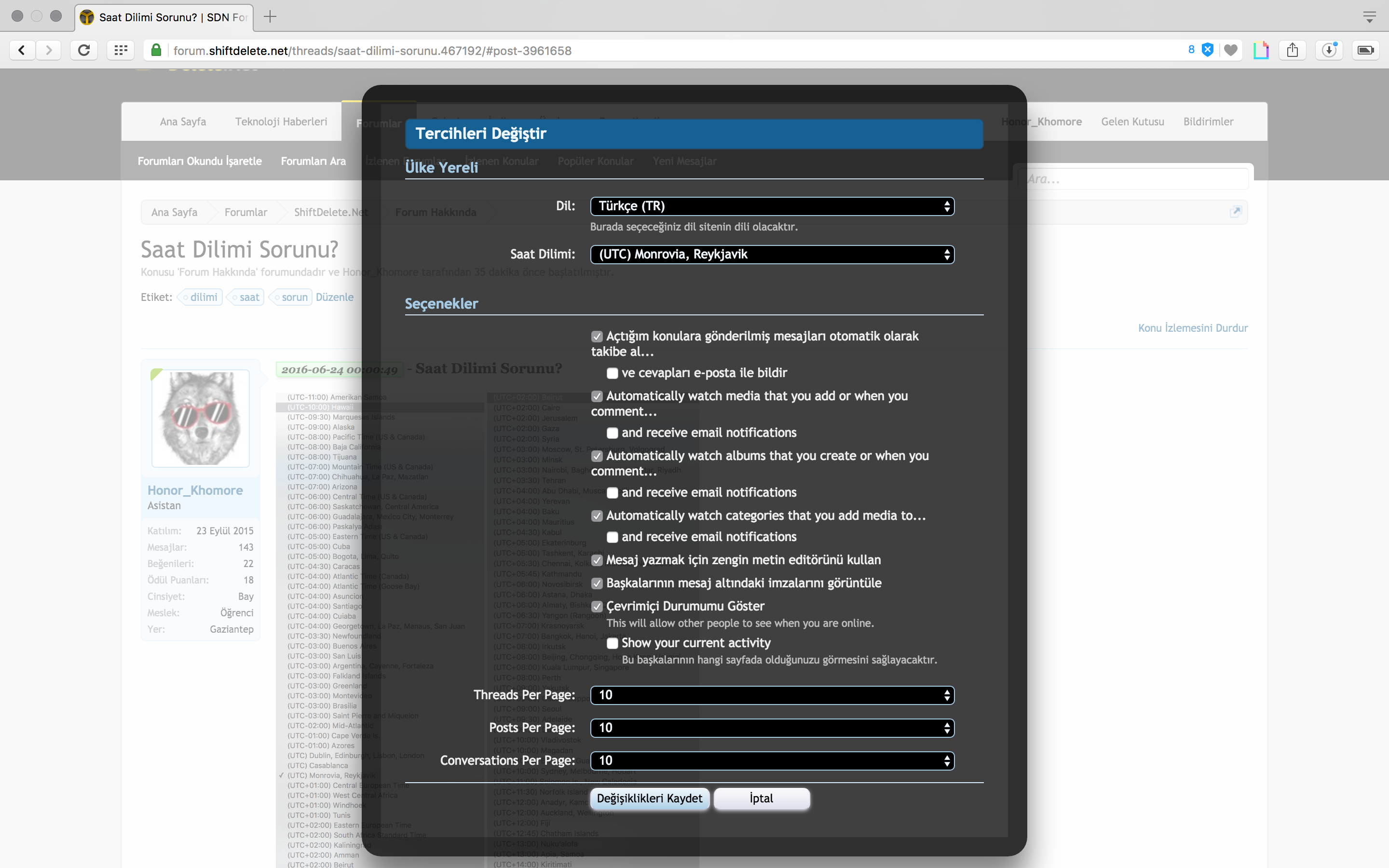Enable media 'and receive email notifications' checkbox
This screenshot has width=1389, height=868.
click(613, 433)
